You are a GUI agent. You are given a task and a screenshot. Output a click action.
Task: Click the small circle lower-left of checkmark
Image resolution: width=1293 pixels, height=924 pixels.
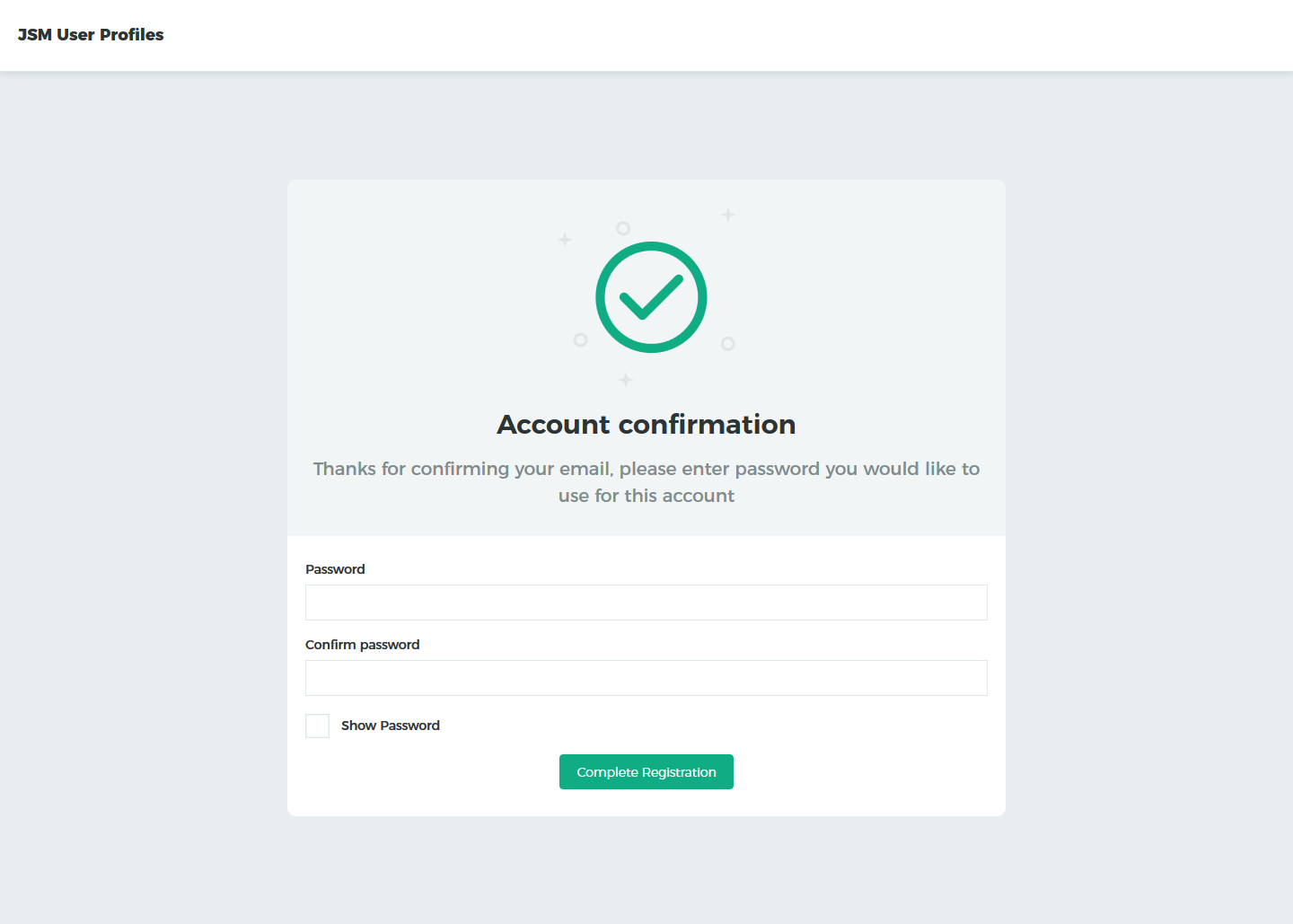581,340
